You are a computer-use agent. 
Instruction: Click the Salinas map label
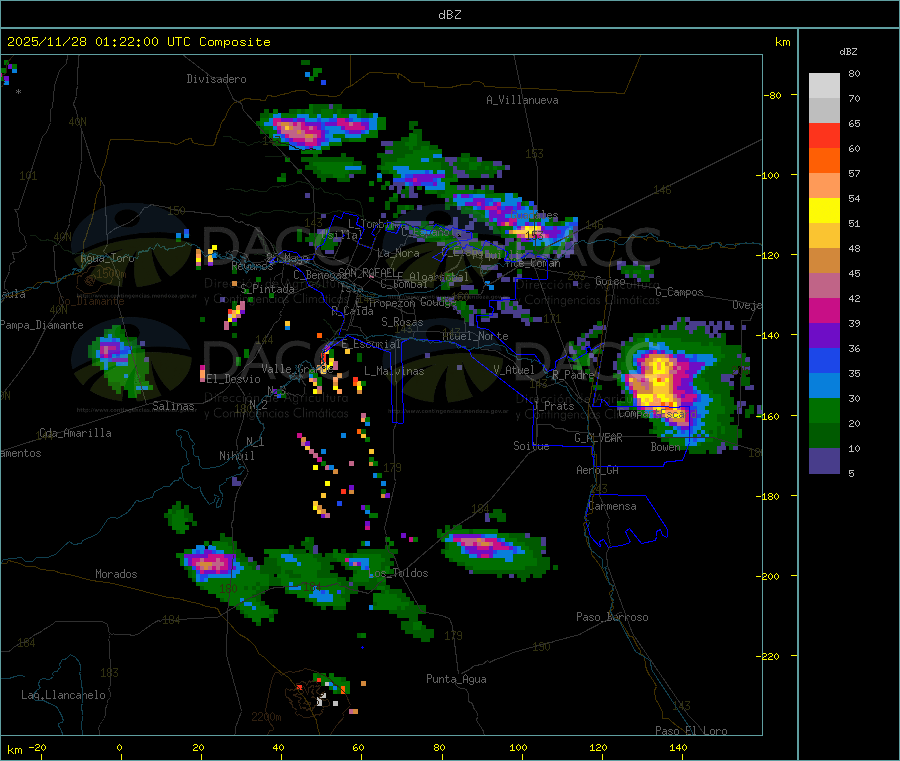[x=173, y=406]
